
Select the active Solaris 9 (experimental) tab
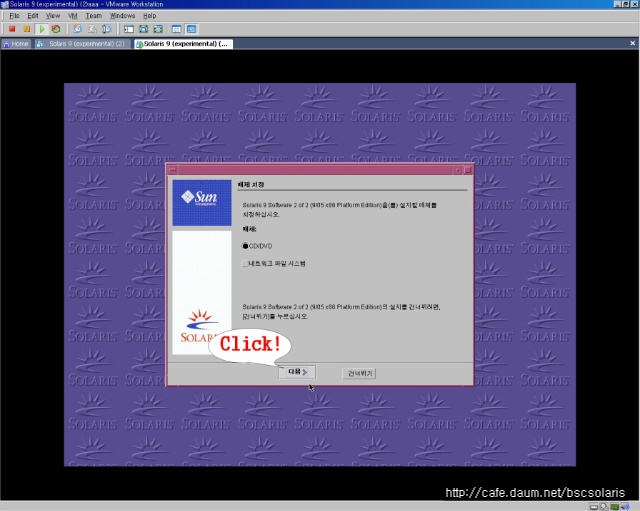click(183, 44)
